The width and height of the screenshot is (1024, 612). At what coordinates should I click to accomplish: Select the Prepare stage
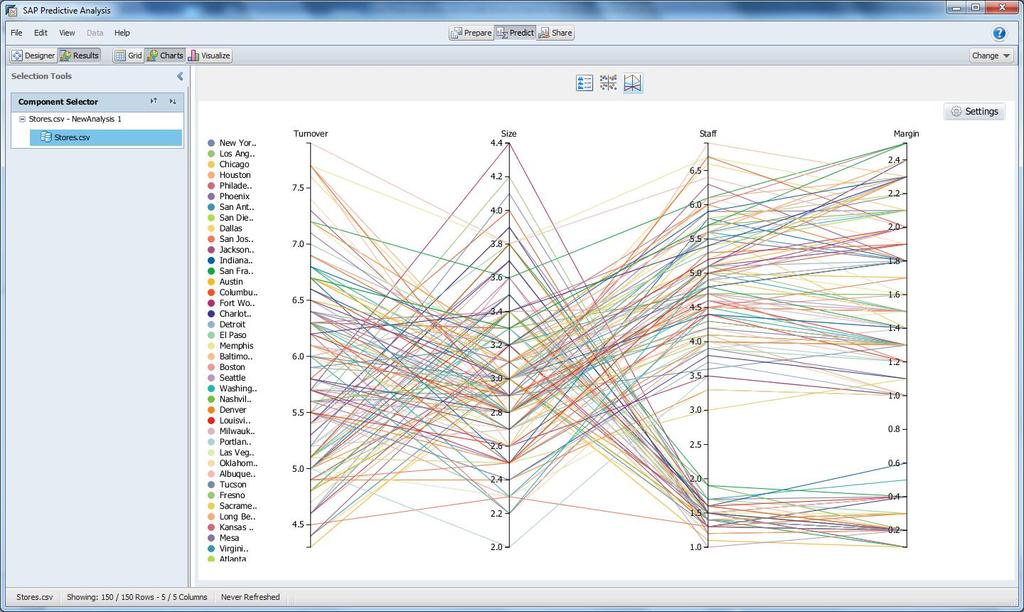click(x=471, y=33)
